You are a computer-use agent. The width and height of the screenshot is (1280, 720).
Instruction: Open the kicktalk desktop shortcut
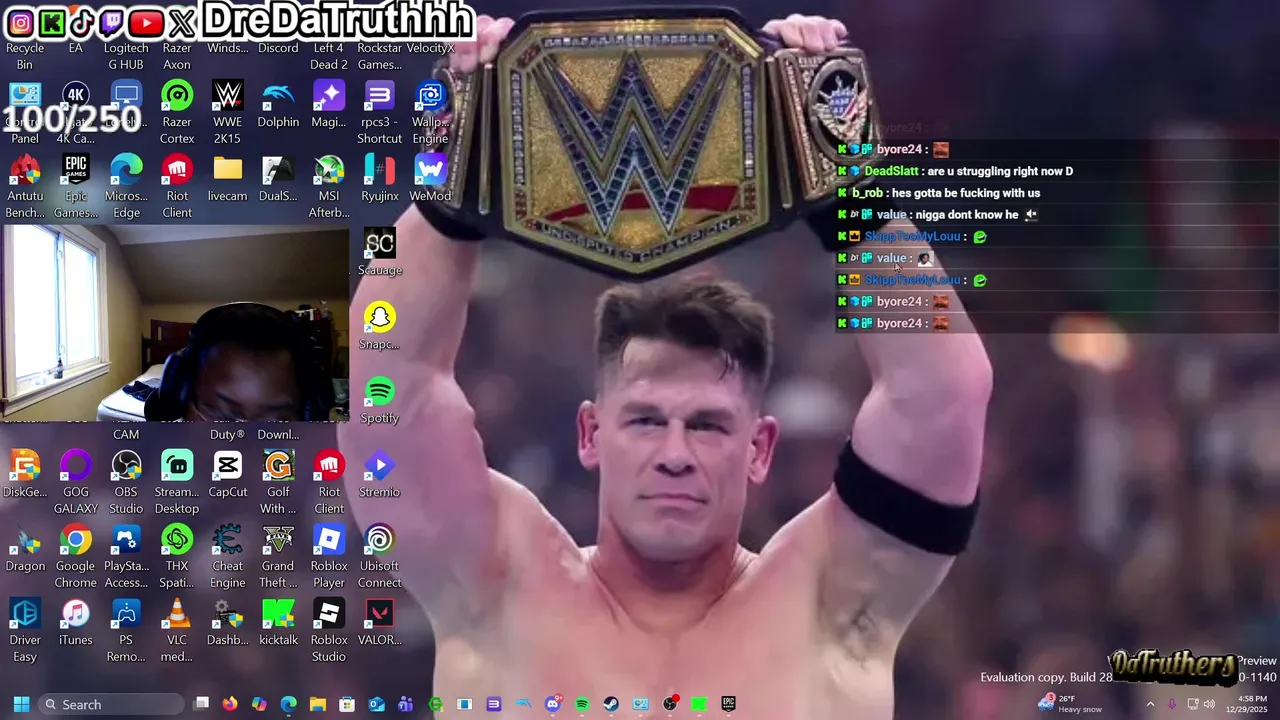278,623
